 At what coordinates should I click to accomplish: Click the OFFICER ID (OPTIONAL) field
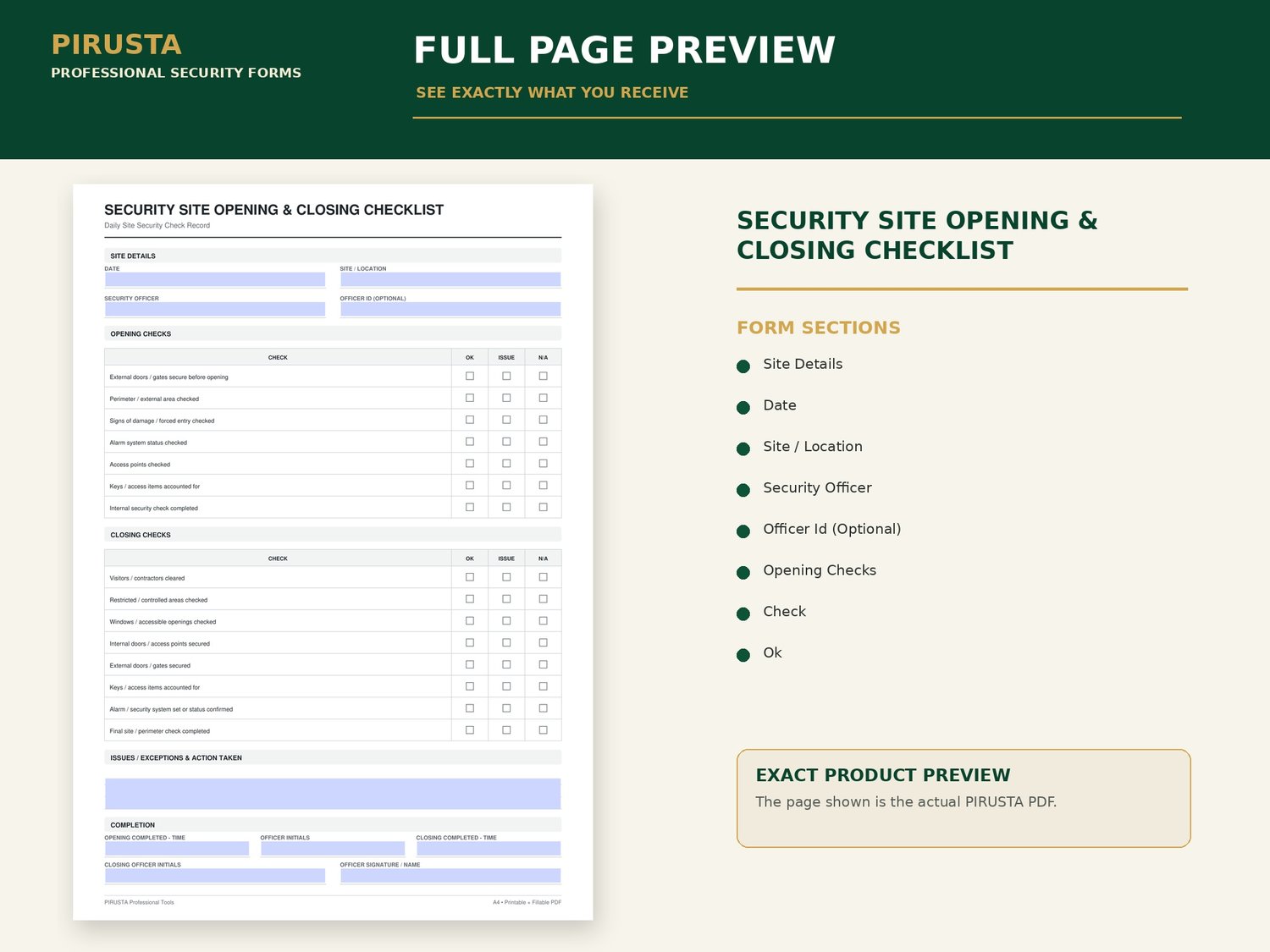(450, 309)
